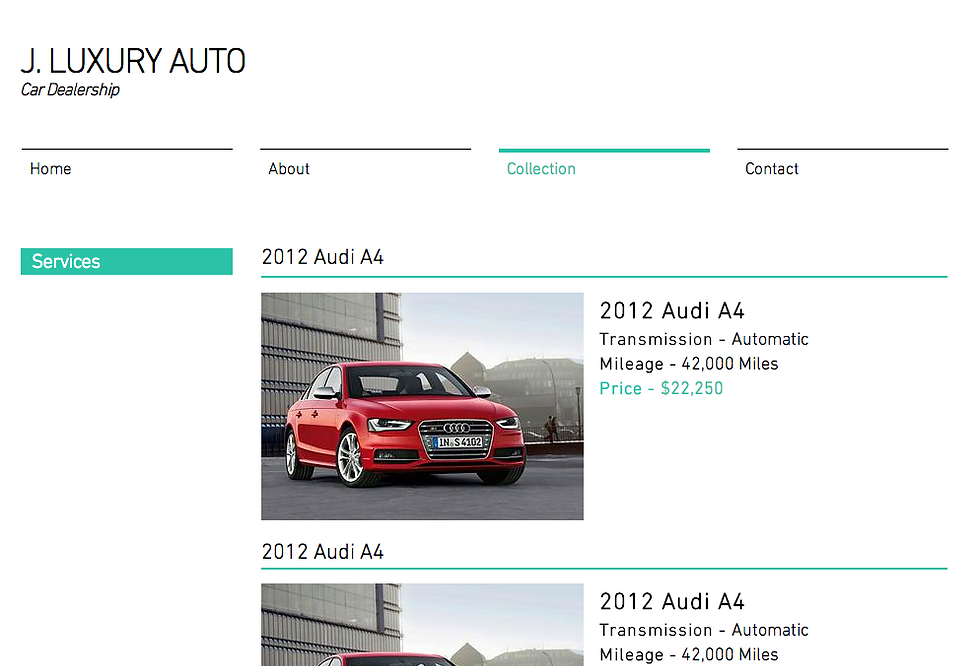Viewport: 980px width, 666px height.
Task: Click the second listing's large '2012 Audi A4' title
Action: point(672,601)
